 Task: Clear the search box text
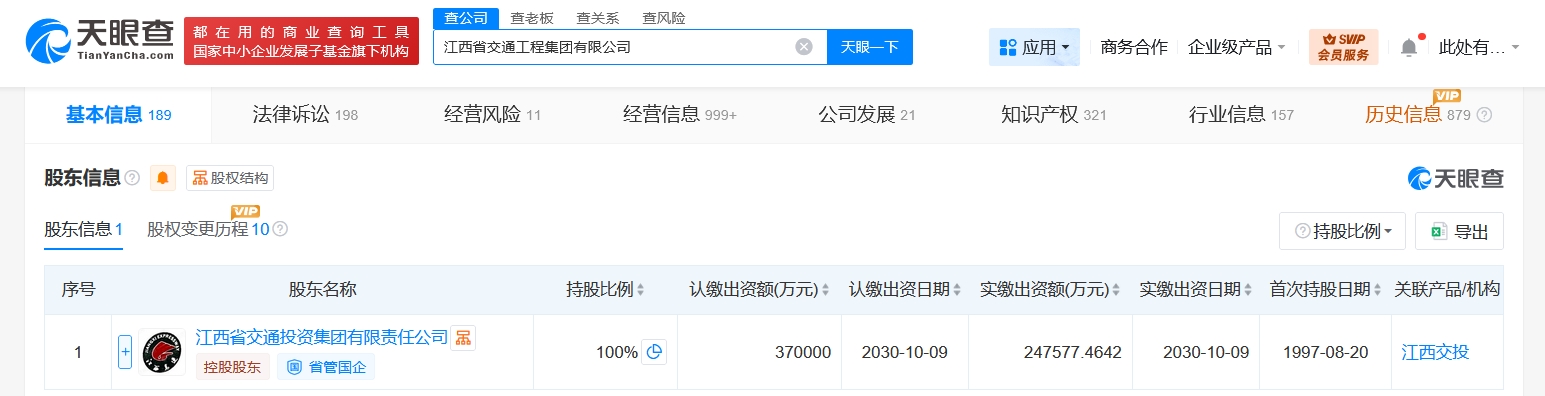point(804,47)
